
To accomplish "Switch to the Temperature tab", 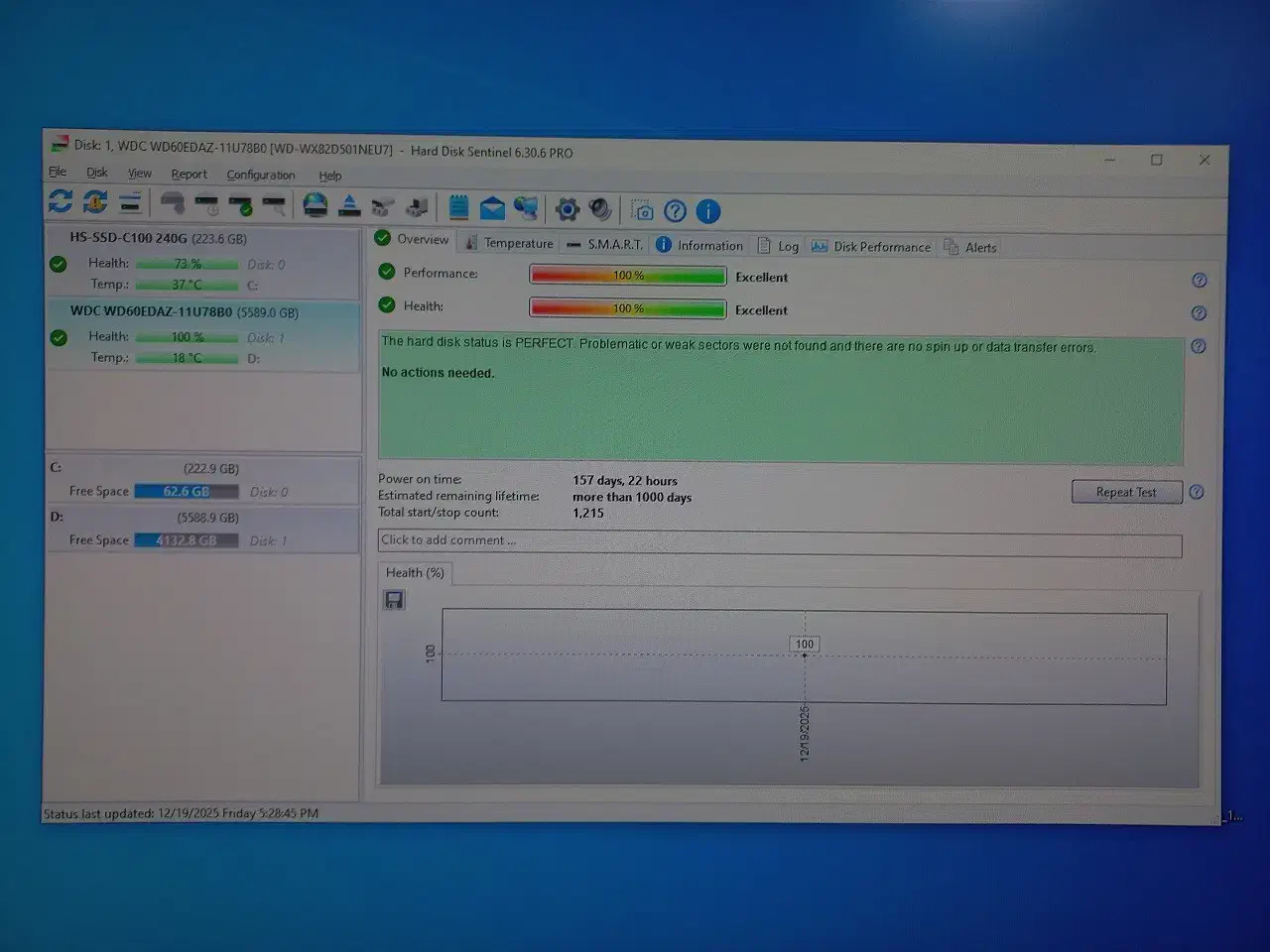I will click(x=509, y=243).
